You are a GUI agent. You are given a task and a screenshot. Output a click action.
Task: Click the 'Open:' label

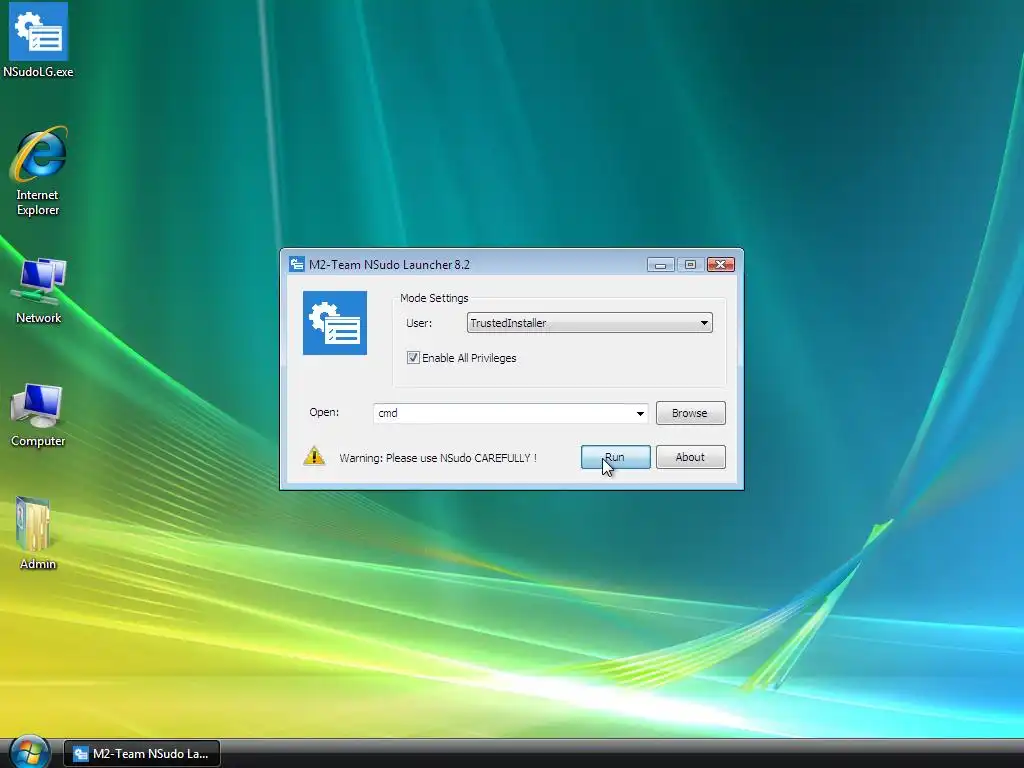click(324, 412)
